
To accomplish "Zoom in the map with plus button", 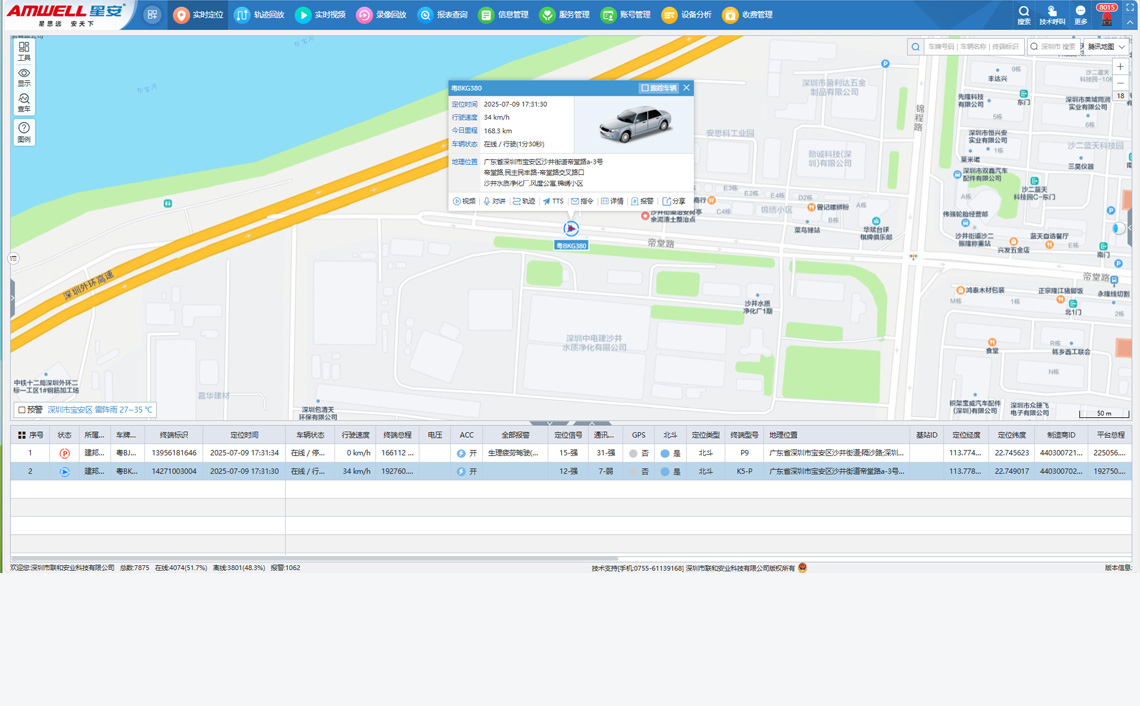I will pyautogui.click(x=1121, y=67).
